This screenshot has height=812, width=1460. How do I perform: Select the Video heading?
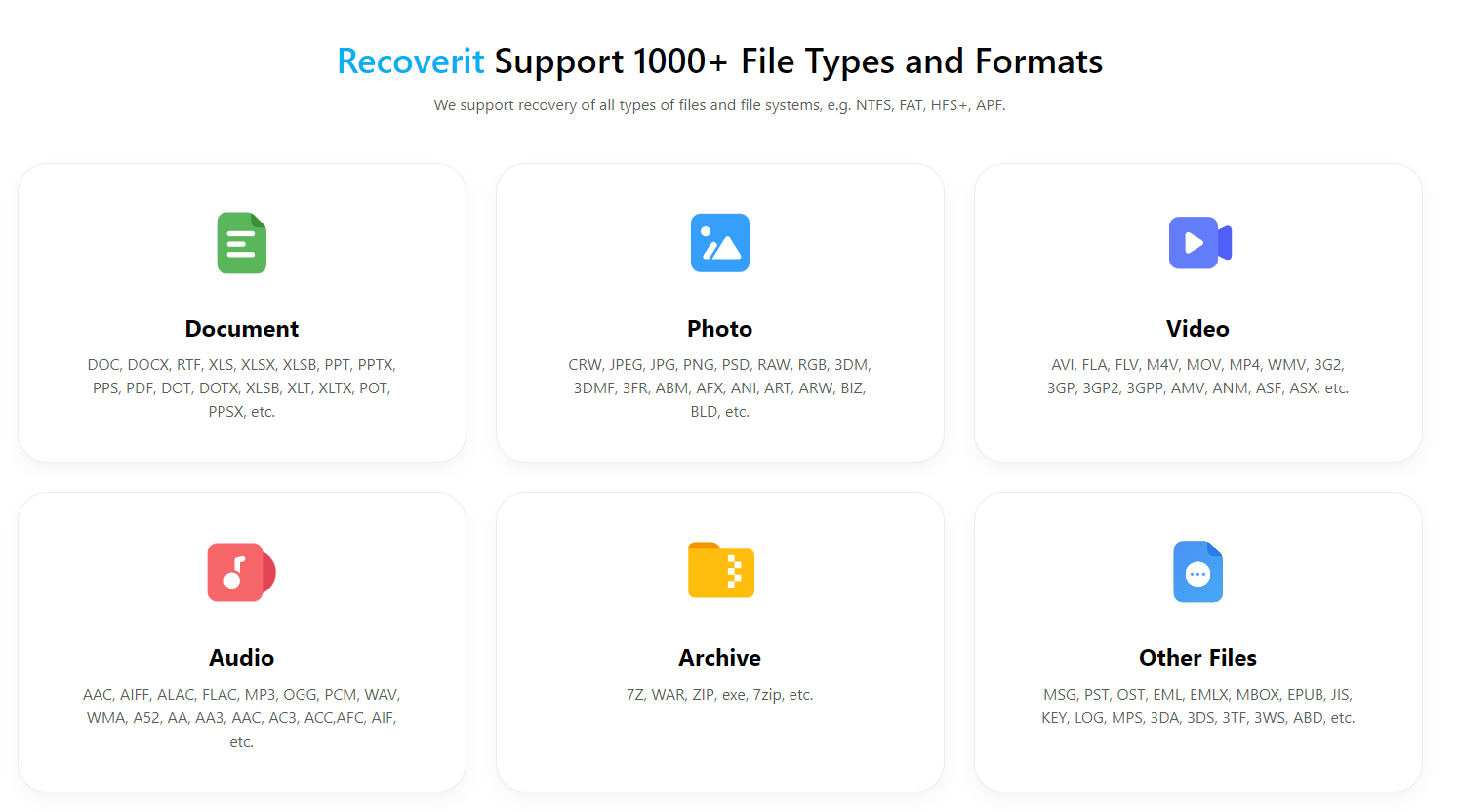click(x=1197, y=329)
